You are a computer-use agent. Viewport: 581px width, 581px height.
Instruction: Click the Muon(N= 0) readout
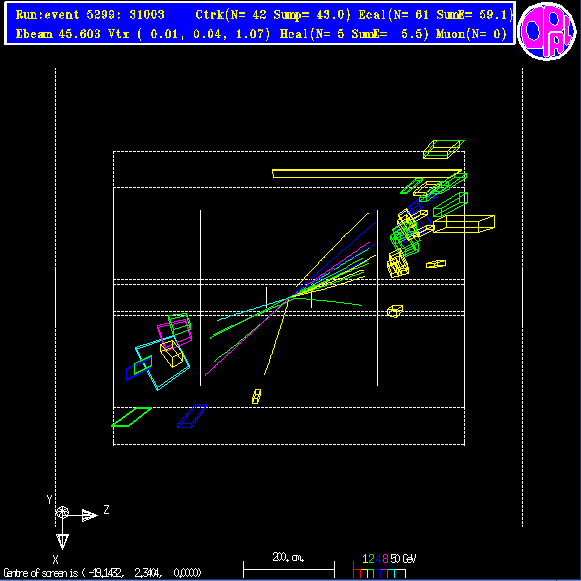[x=471, y=34]
